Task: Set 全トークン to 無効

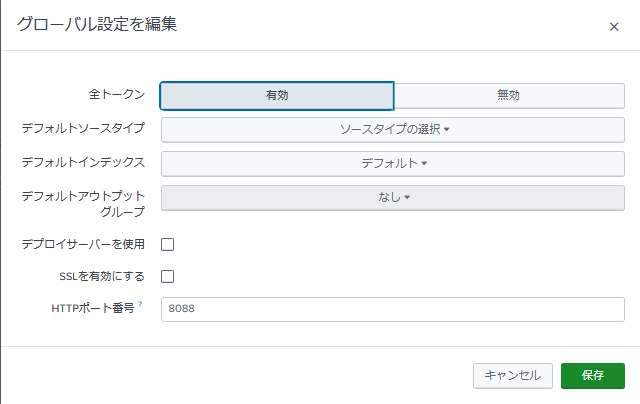Action: tap(509, 95)
